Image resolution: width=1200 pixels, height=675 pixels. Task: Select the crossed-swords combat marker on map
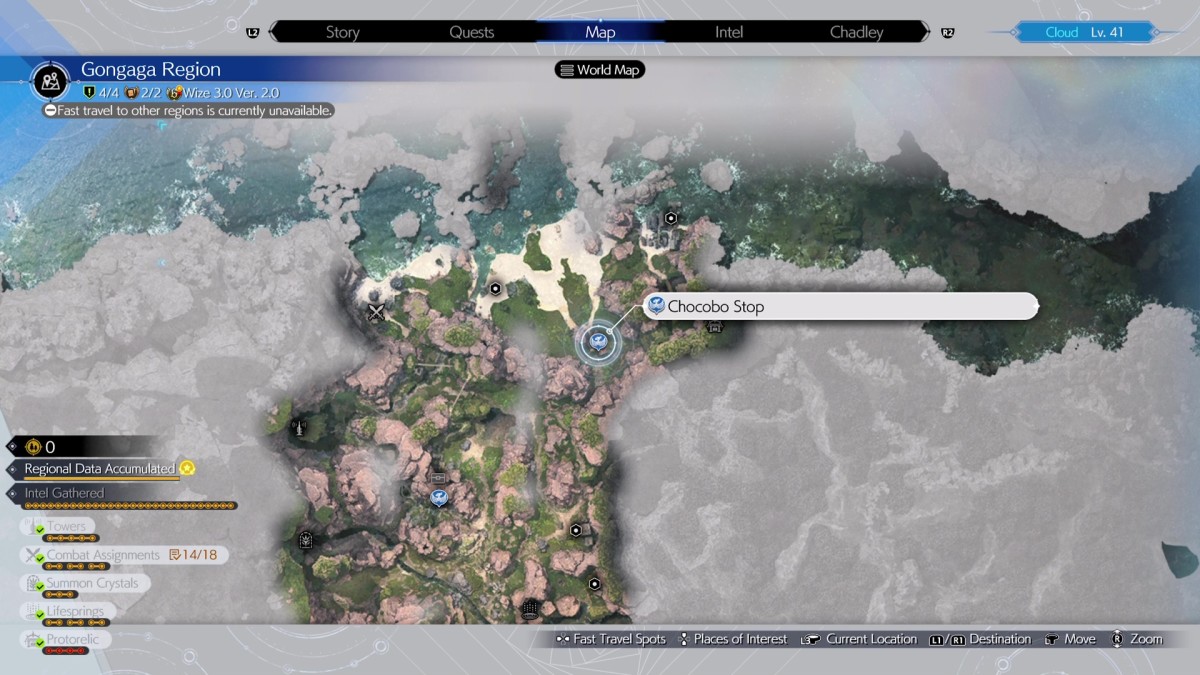point(376,312)
